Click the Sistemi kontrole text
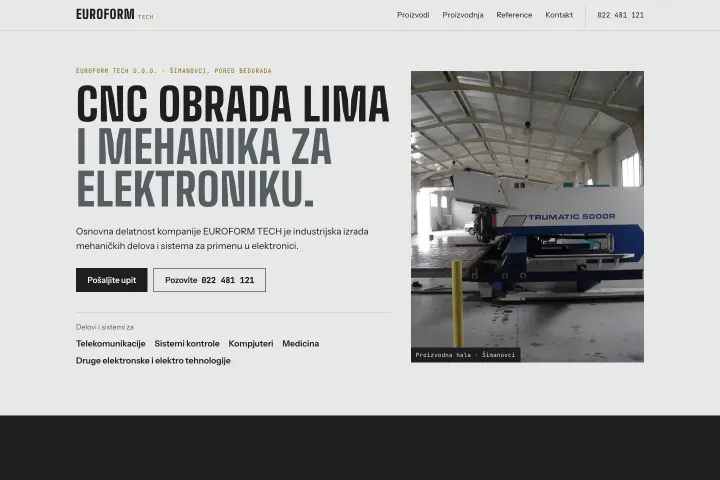Image resolution: width=720 pixels, height=480 pixels. pos(187,344)
